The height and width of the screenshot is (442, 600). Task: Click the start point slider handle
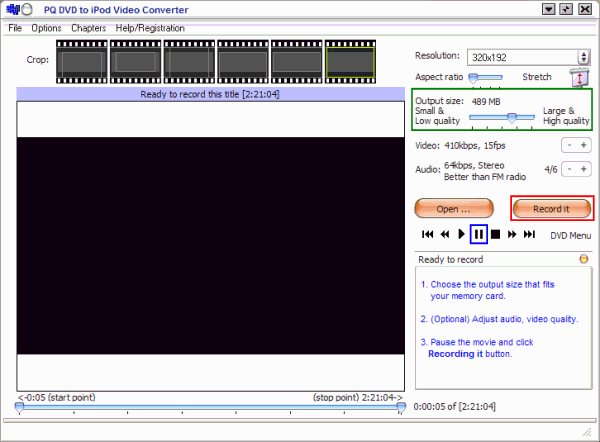(20, 408)
